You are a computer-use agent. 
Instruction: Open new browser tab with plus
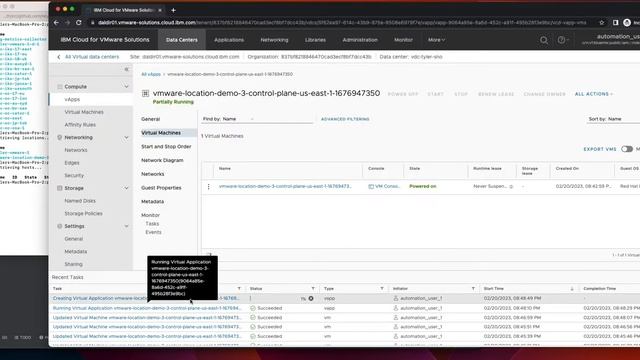173,10
